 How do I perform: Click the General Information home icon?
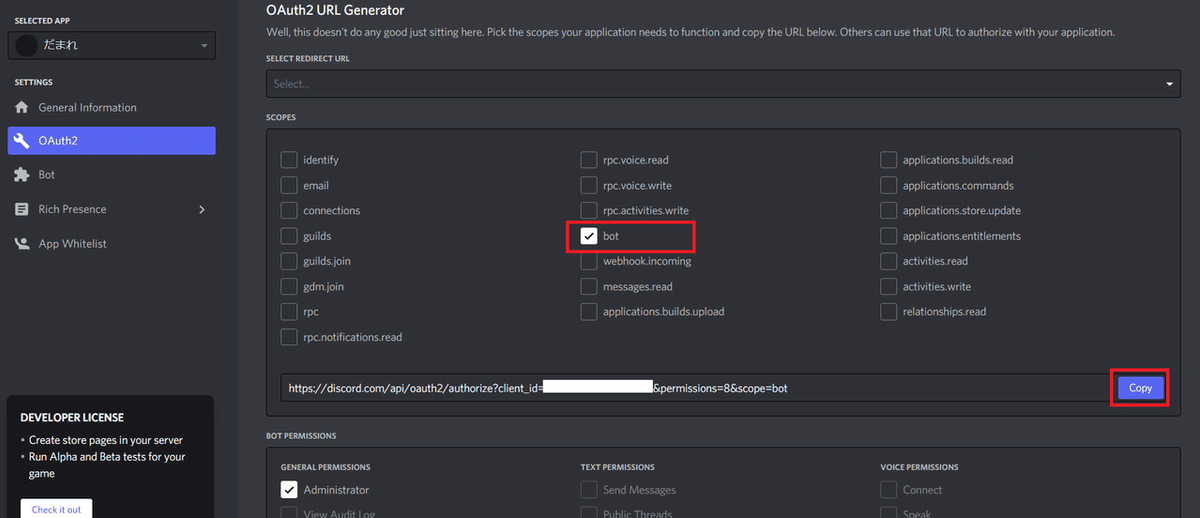(22, 107)
